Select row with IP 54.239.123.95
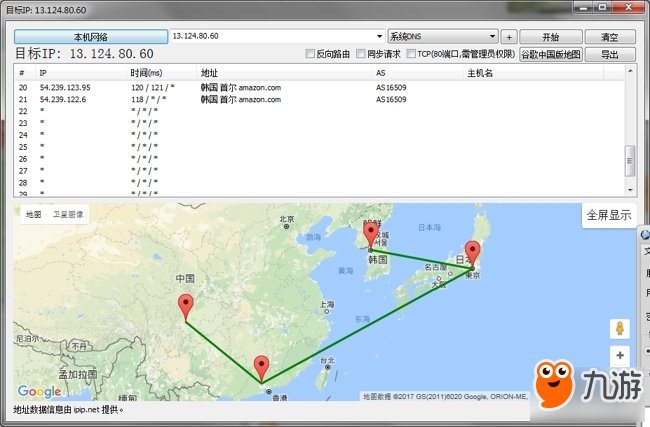This screenshot has height=427, width=650. click(319, 87)
